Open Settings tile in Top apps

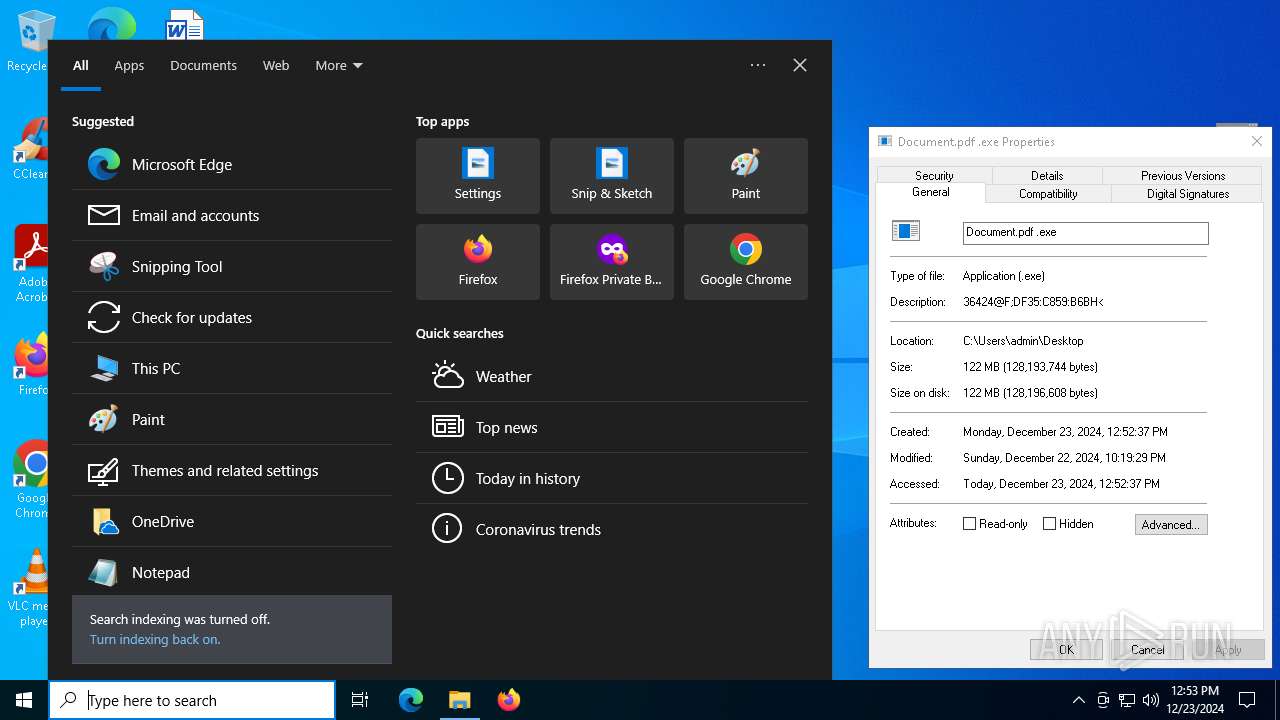tap(478, 176)
